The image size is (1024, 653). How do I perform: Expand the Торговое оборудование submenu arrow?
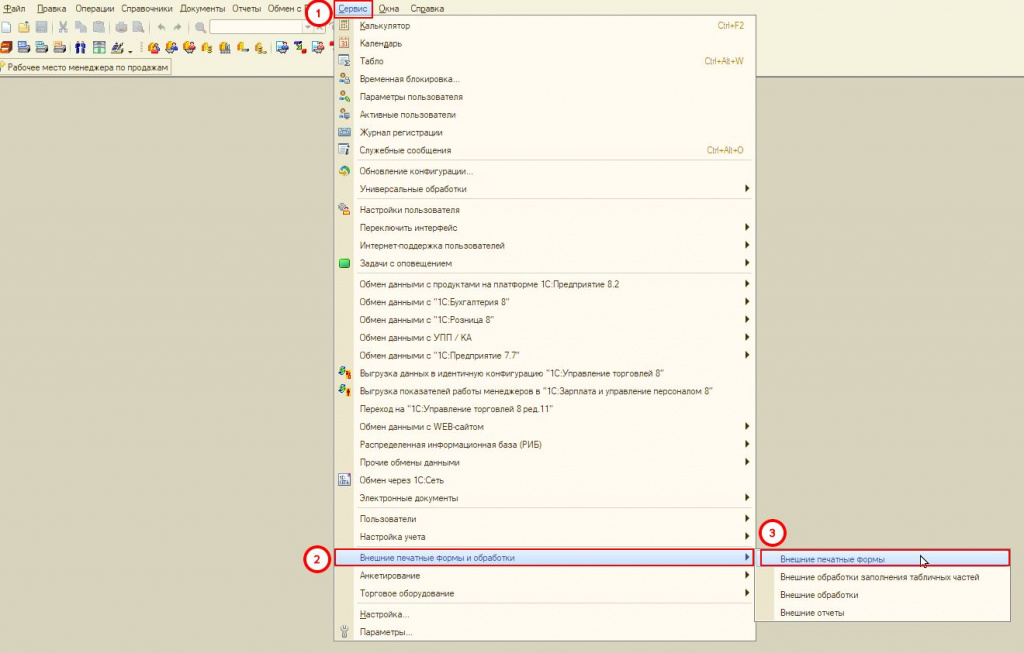[x=747, y=593]
